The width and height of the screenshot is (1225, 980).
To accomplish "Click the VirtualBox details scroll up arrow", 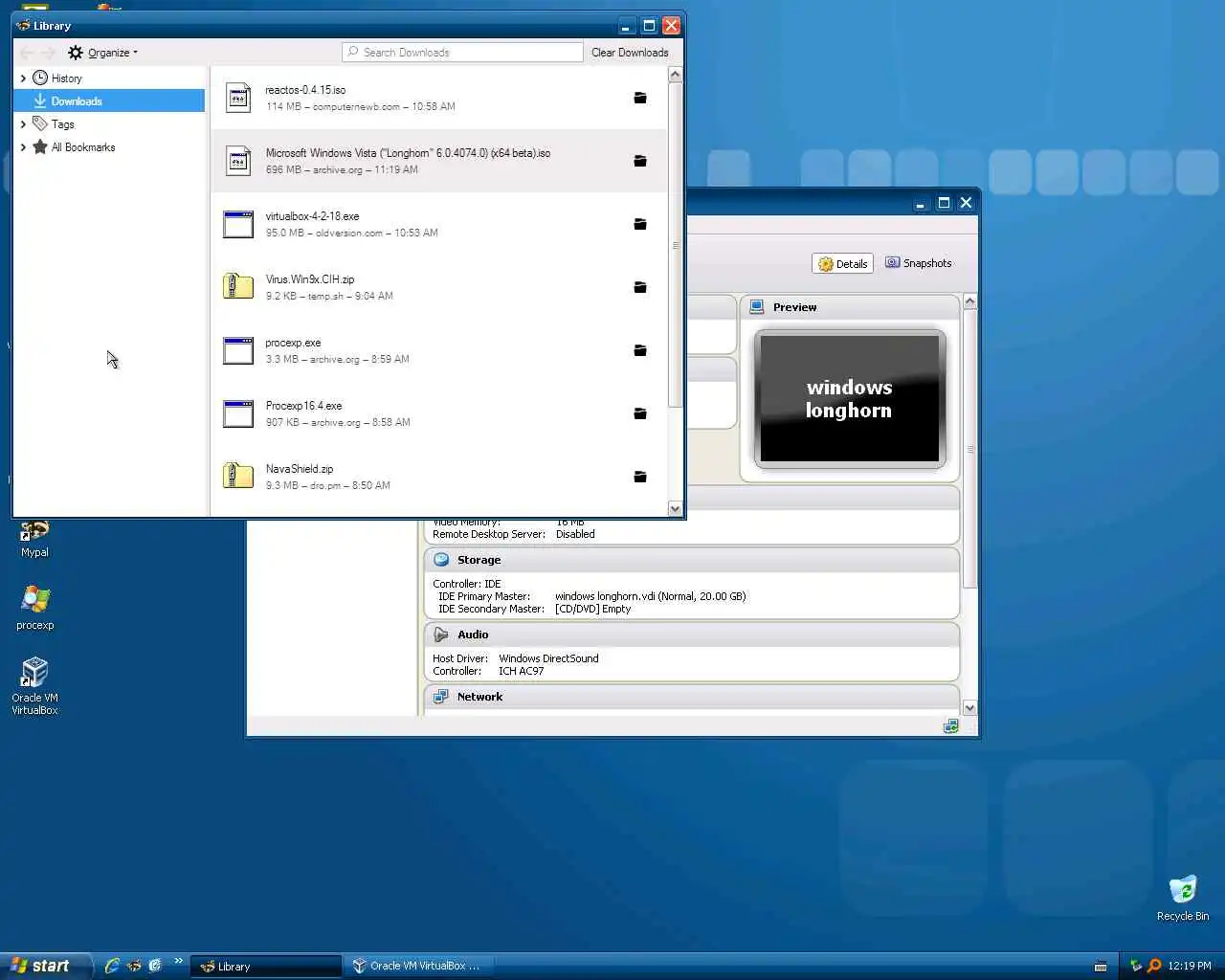I will coord(969,301).
